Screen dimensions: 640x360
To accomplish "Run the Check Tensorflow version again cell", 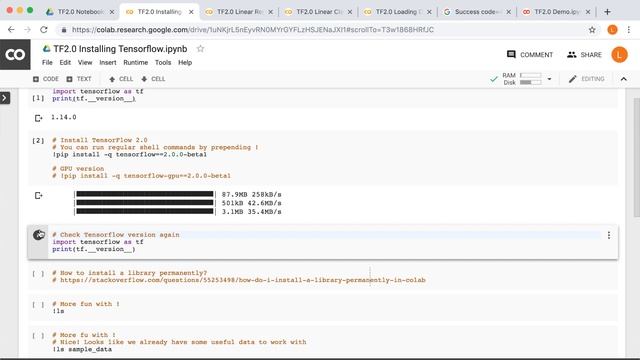I will point(39,235).
